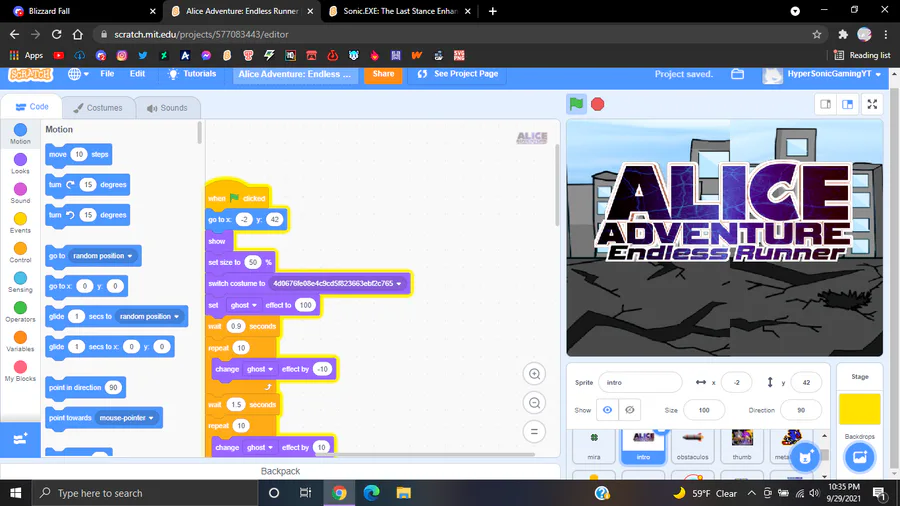Zoom out on the code workspace
Image resolution: width=900 pixels, height=506 pixels.
point(534,403)
